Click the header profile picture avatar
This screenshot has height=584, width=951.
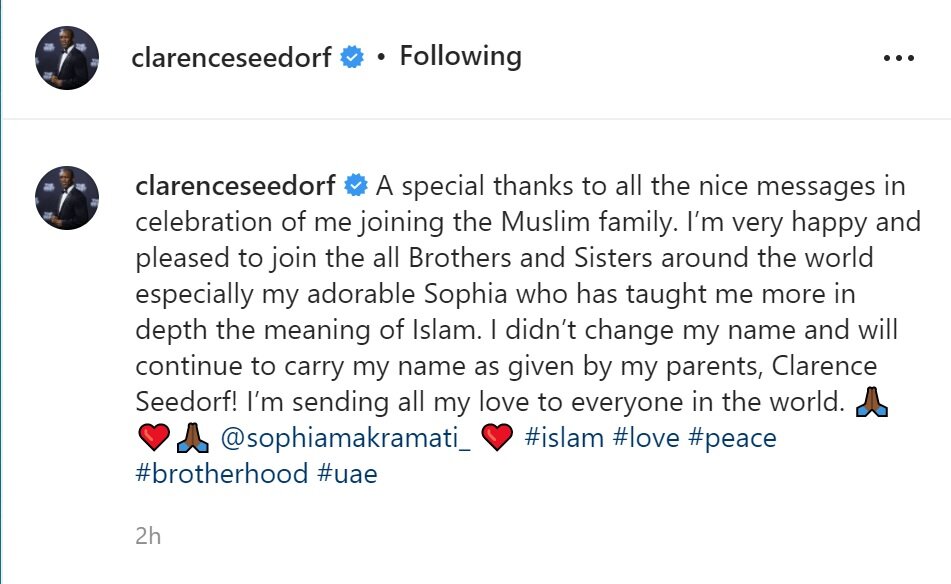coord(67,58)
